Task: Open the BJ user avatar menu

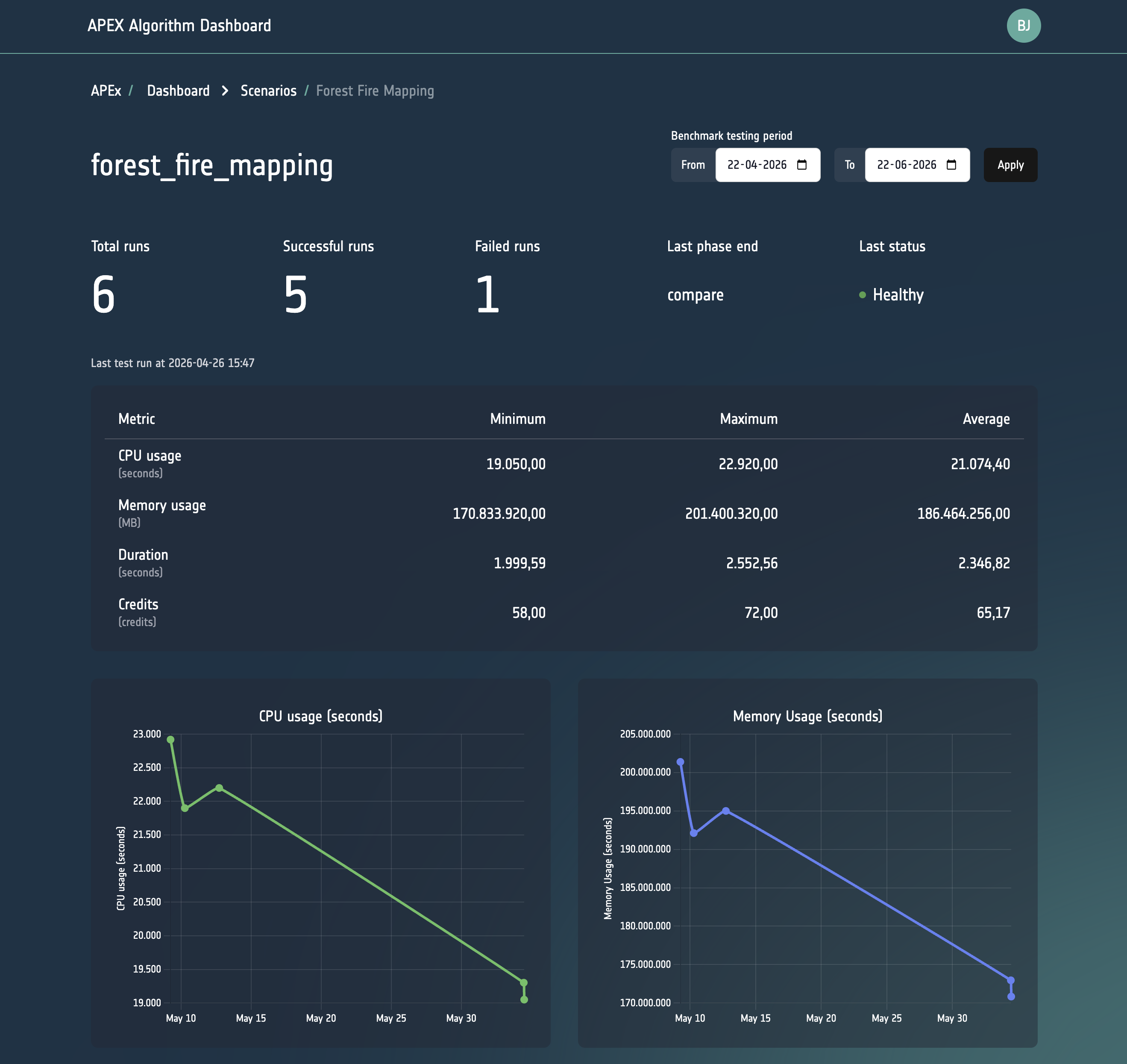Action: point(1023,26)
